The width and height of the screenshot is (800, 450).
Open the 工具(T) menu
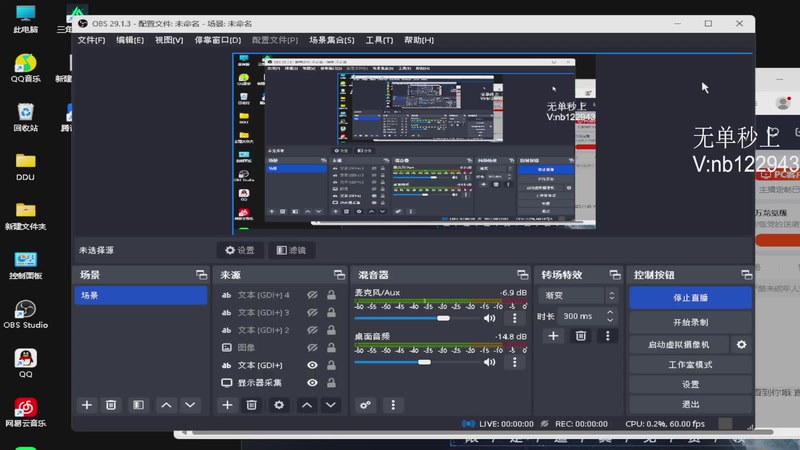coord(379,40)
